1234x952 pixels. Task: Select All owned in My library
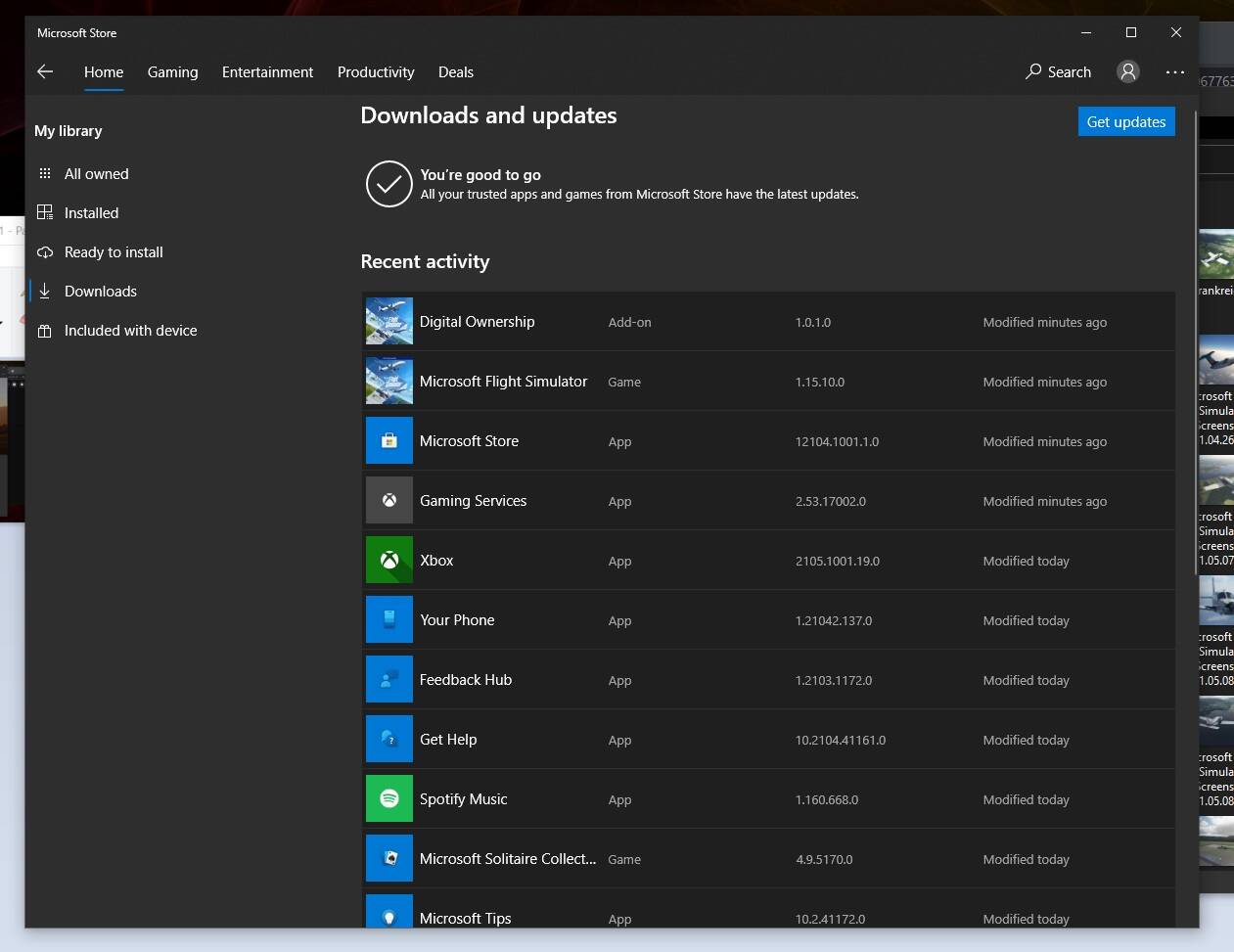coord(96,174)
